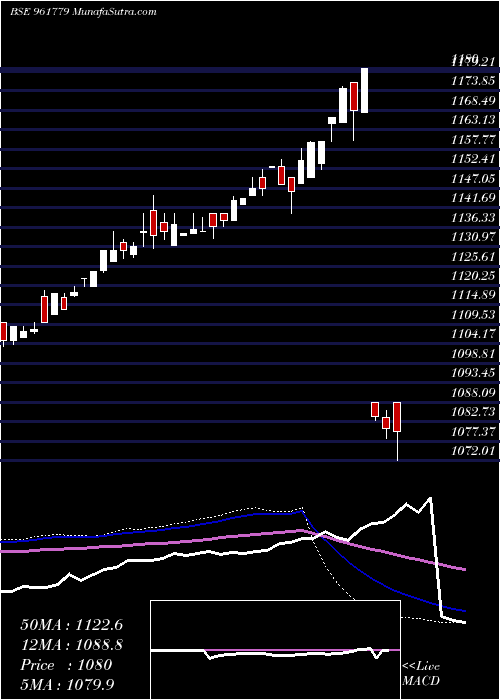Select the 1163.13 price axis label
The width and height of the screenshot is (500, 700).
point(473,120)
